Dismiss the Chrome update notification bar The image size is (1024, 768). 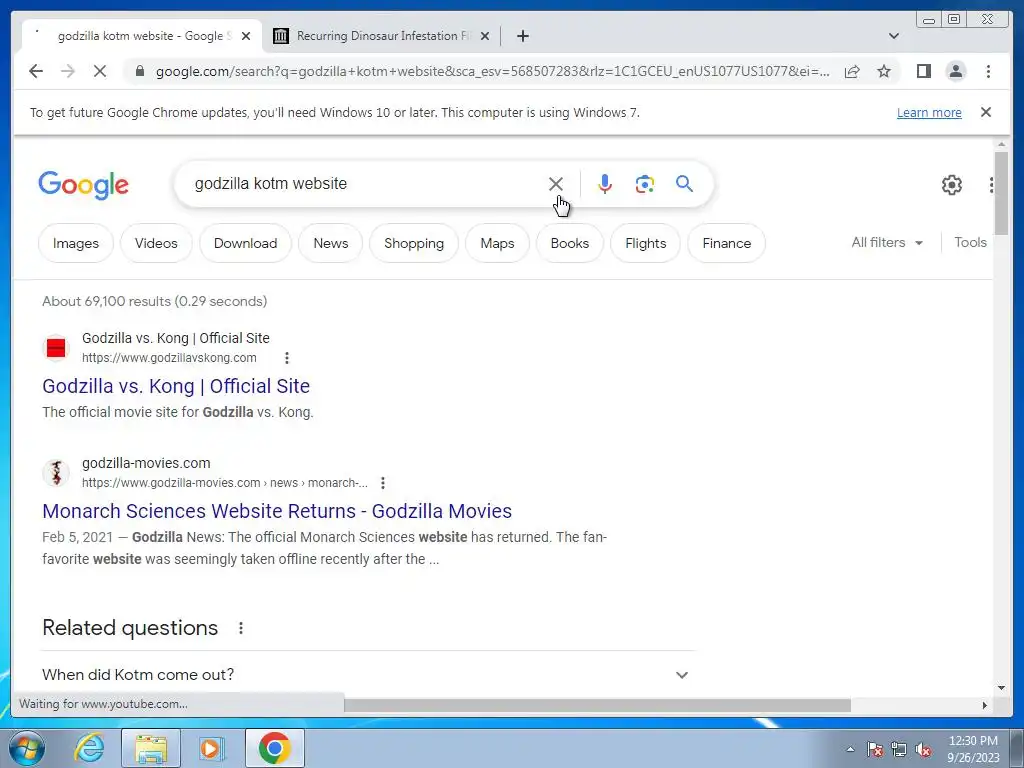986,112
